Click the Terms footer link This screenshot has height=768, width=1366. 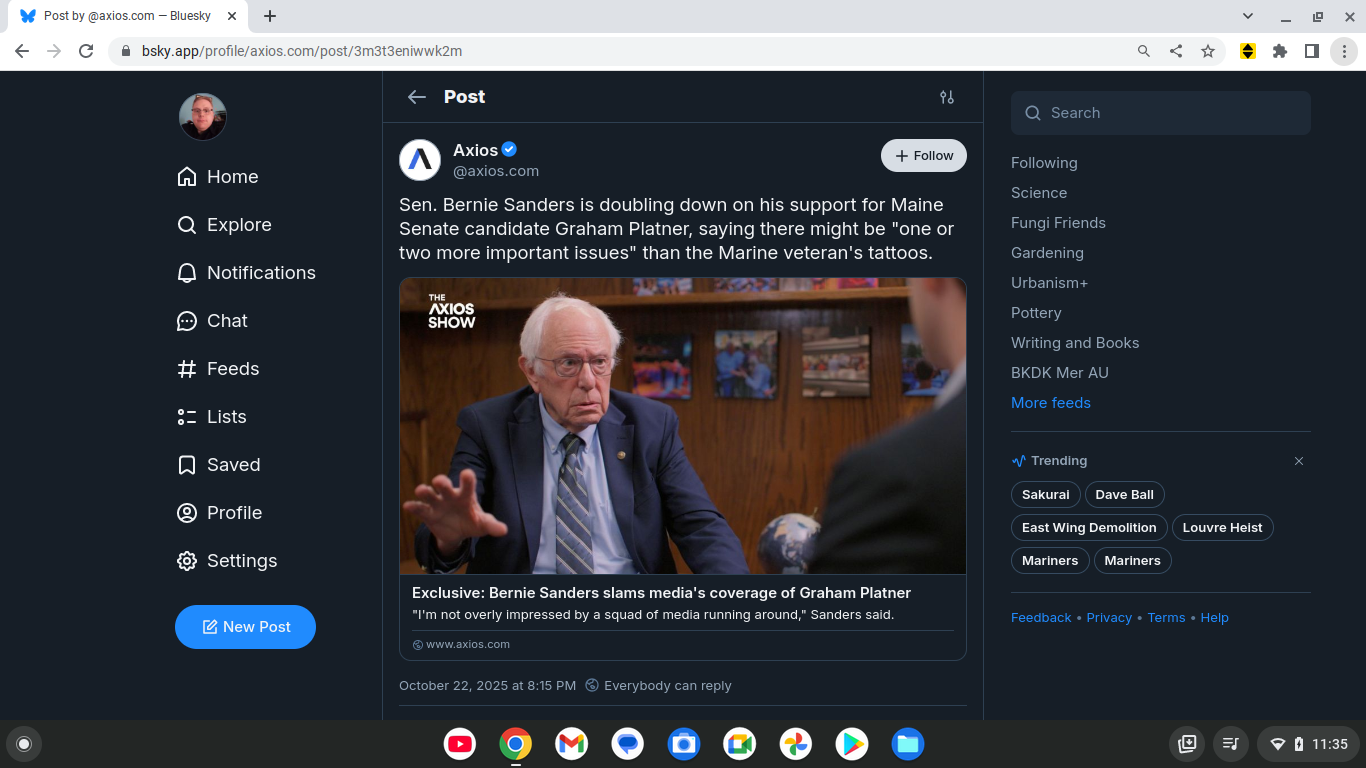(1166, 618)
